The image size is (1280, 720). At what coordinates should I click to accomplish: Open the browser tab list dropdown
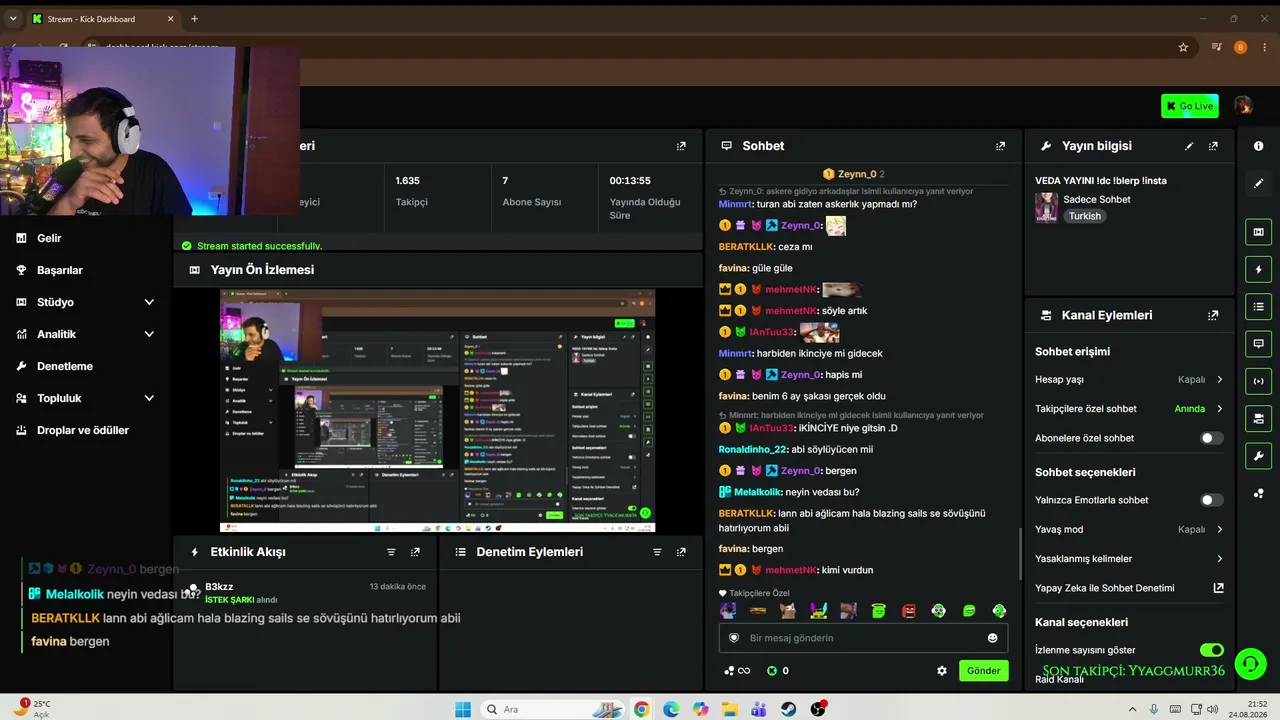13,19
